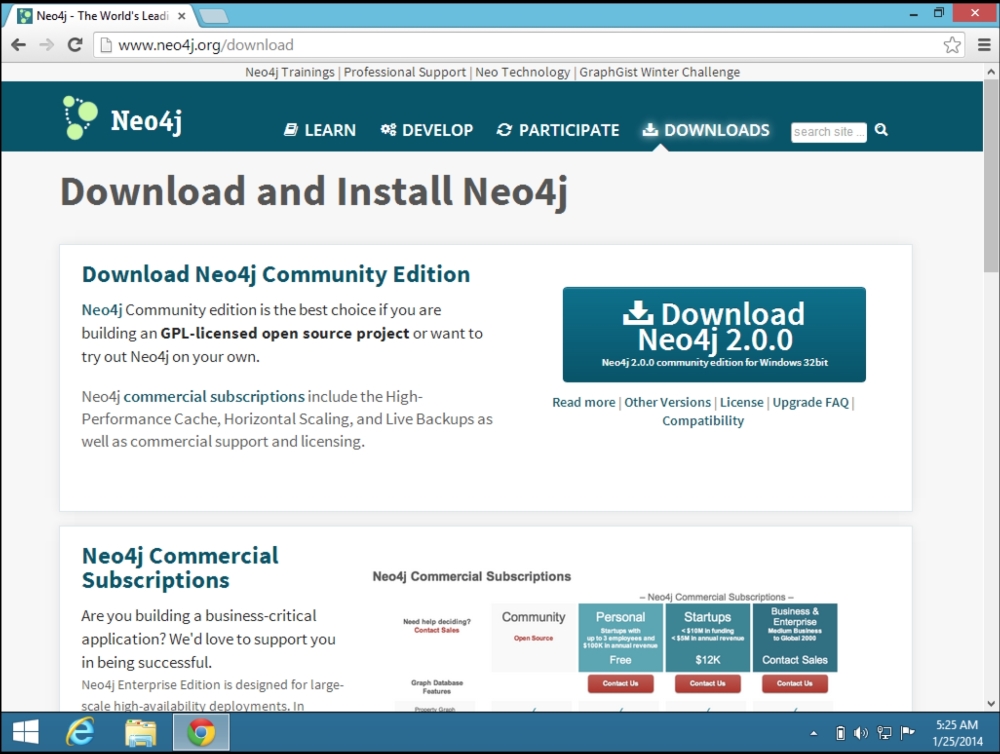Click the commercial subscriptions link

214,397
